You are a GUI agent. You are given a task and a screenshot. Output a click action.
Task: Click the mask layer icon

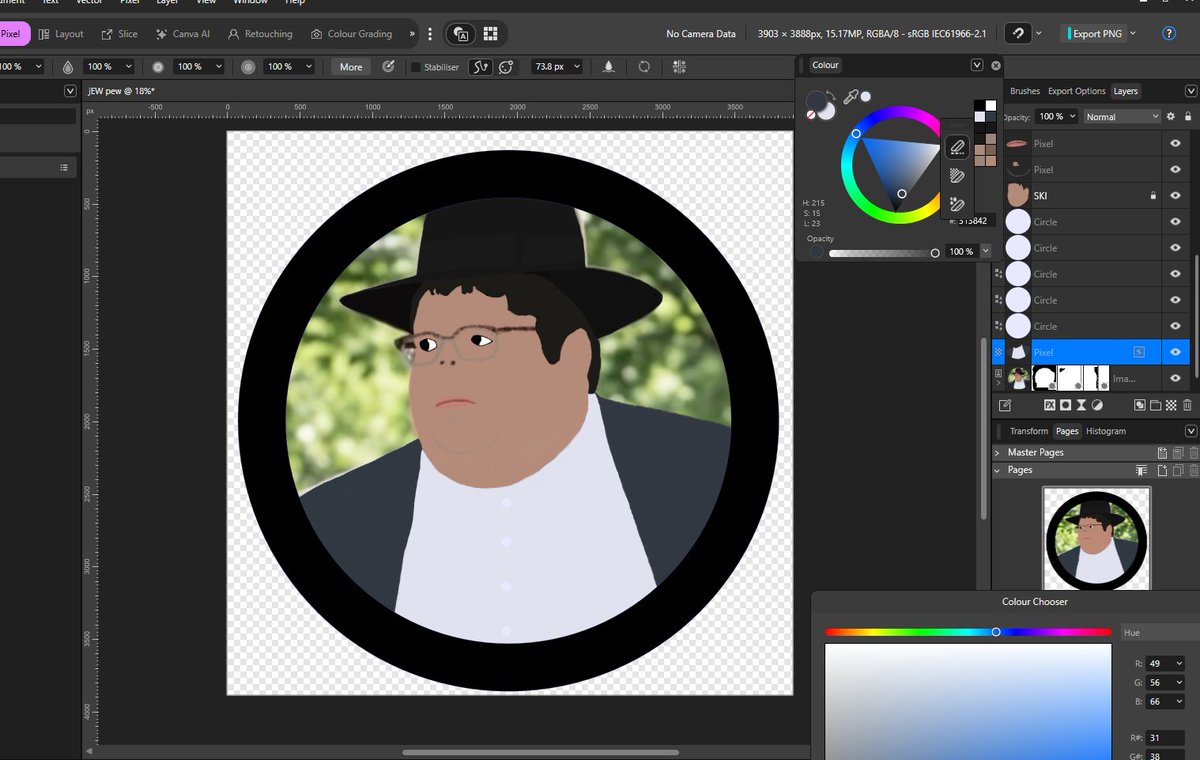tap(1066, 405)
